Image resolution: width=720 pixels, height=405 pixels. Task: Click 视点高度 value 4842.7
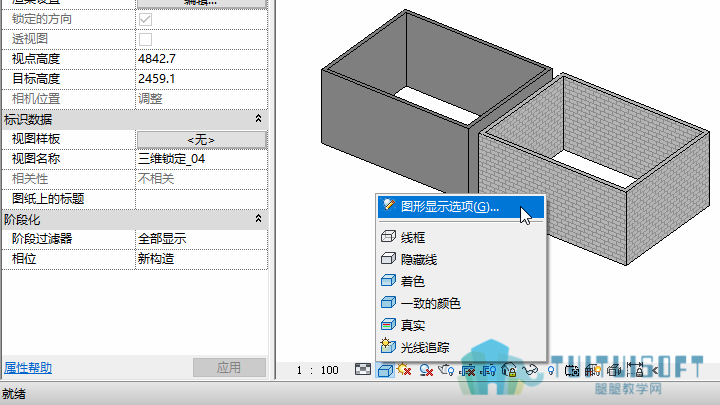pos(202,59)
